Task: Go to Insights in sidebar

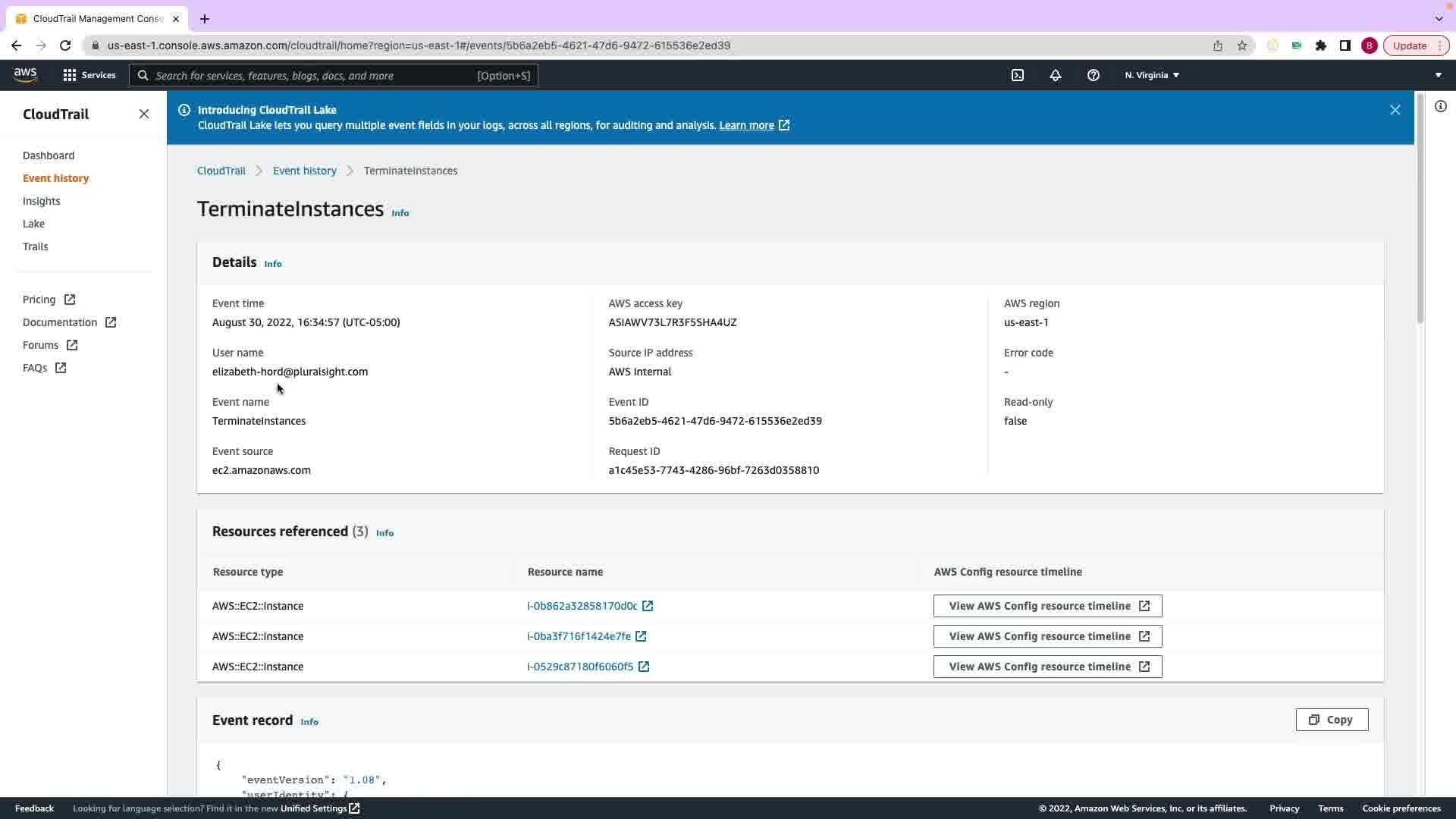Action: [41, 201]
